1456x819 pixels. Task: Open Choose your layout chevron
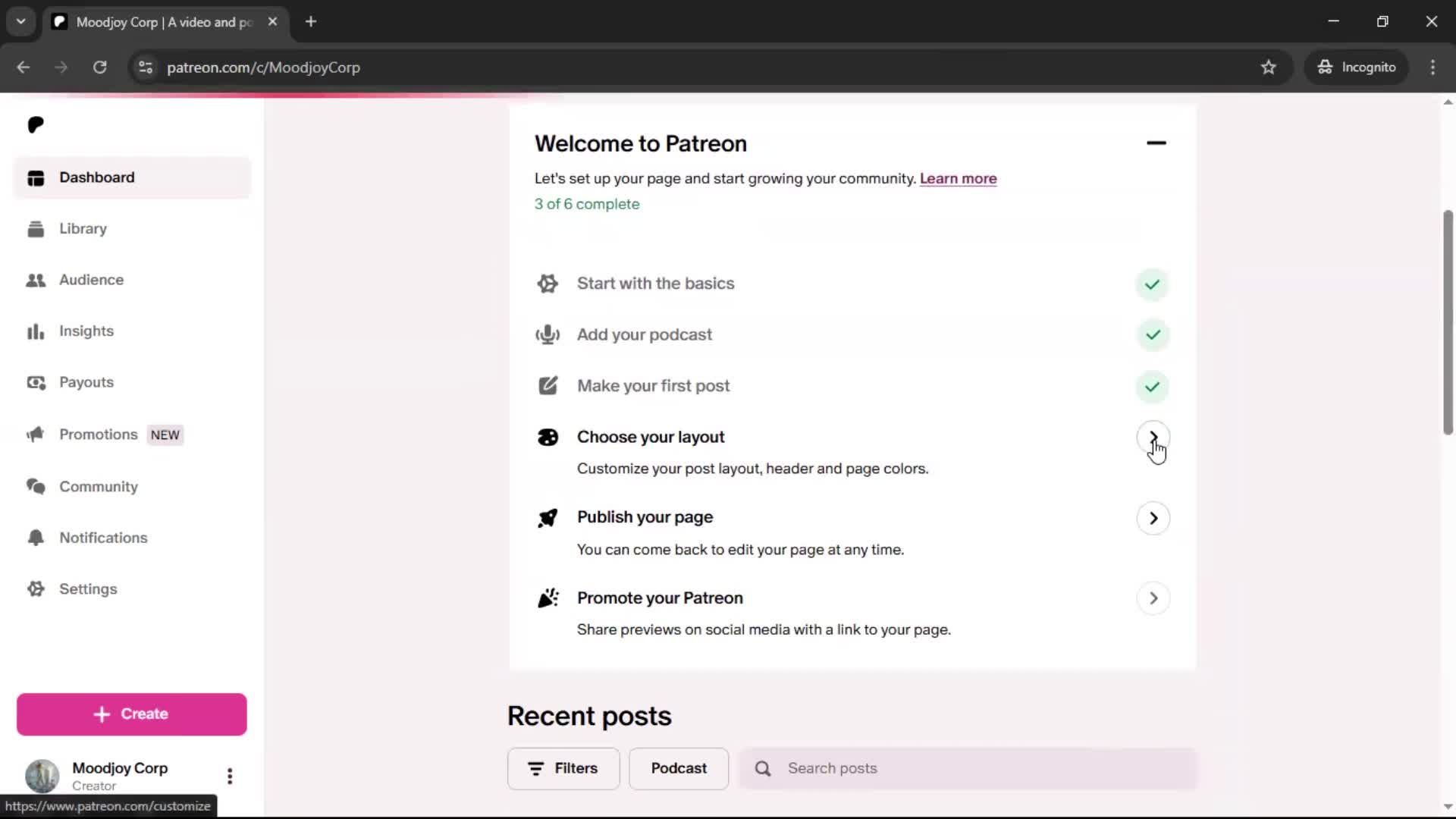point(1153,438)
